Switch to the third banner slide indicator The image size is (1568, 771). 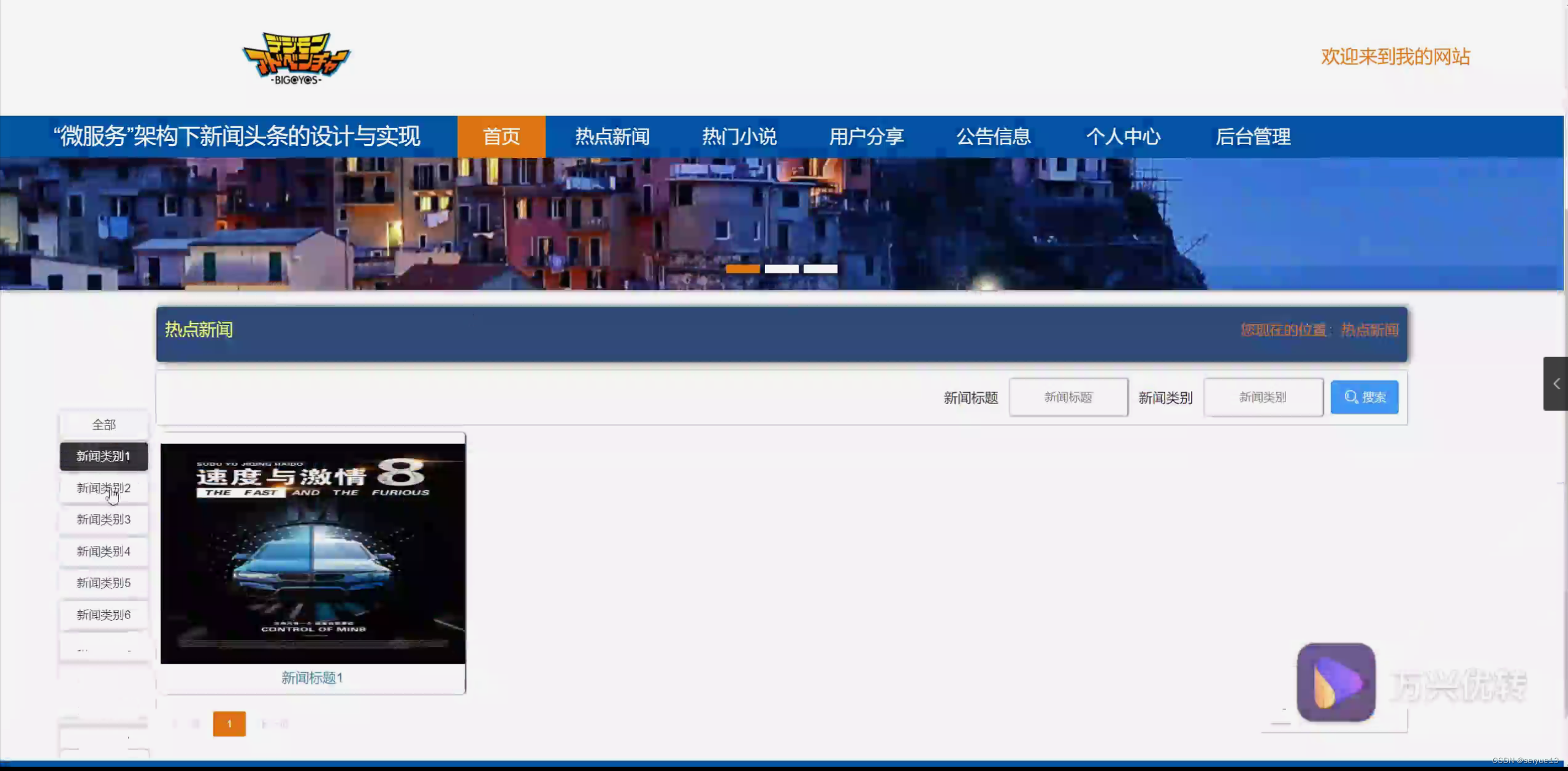pos(822,268)
